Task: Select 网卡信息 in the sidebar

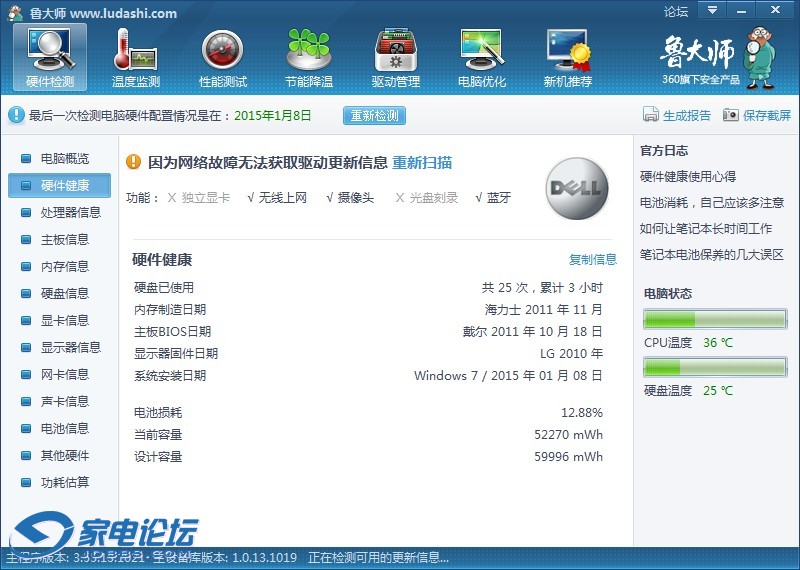Action: pos(59,375)
